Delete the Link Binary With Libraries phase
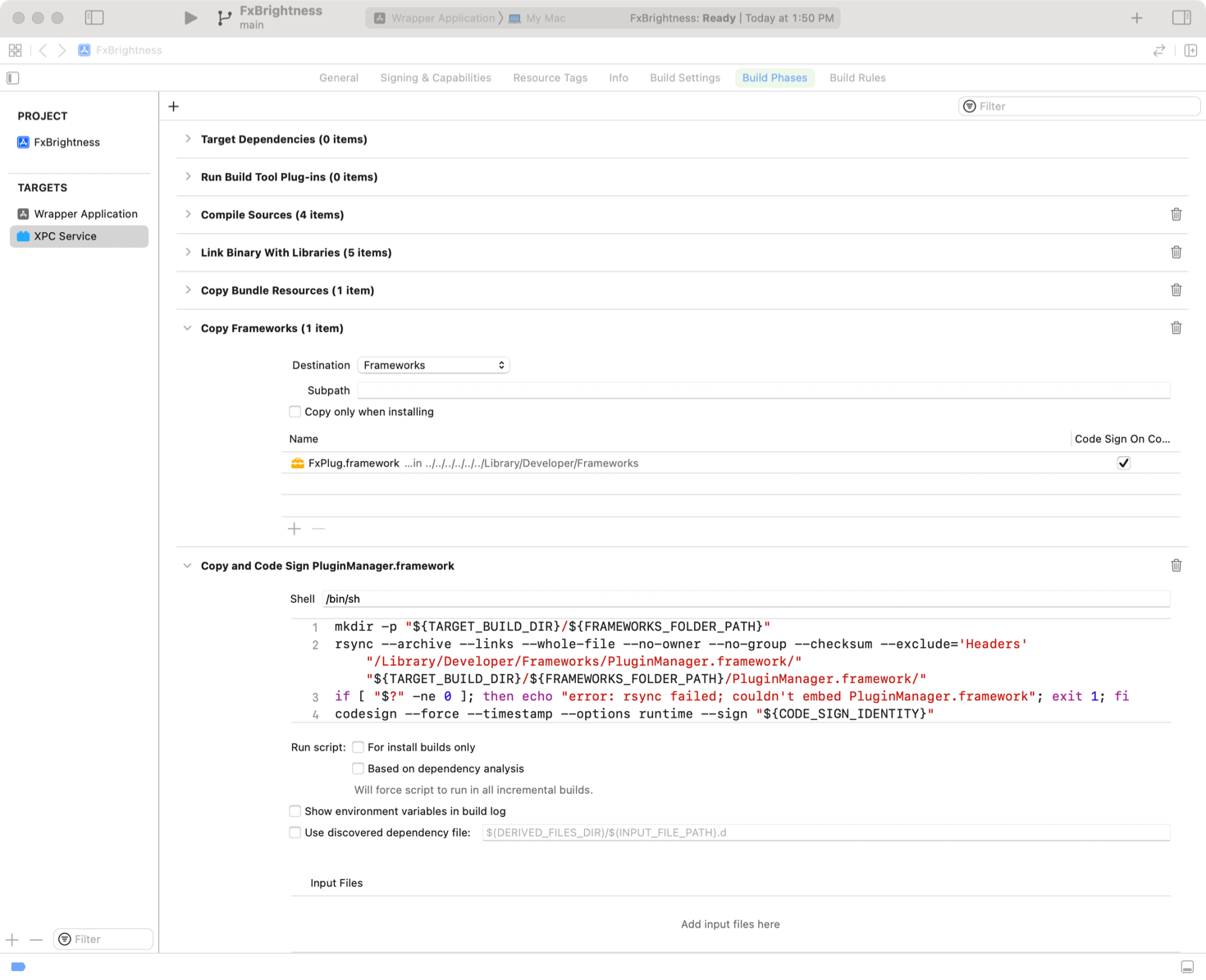Screen dimensions: 1206x980 (x=1176, y=253)
